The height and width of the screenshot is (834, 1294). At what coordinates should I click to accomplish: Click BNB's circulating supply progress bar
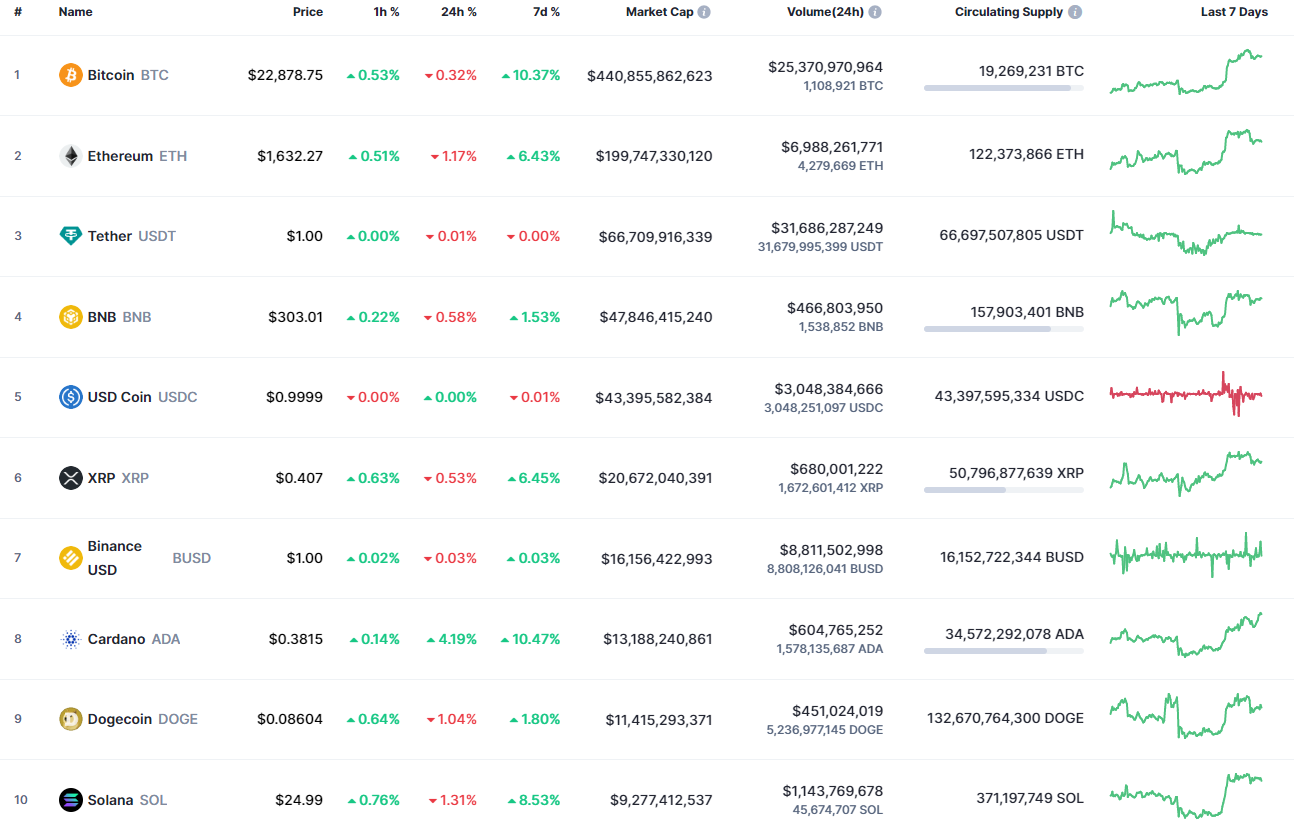coord(1003,329)
